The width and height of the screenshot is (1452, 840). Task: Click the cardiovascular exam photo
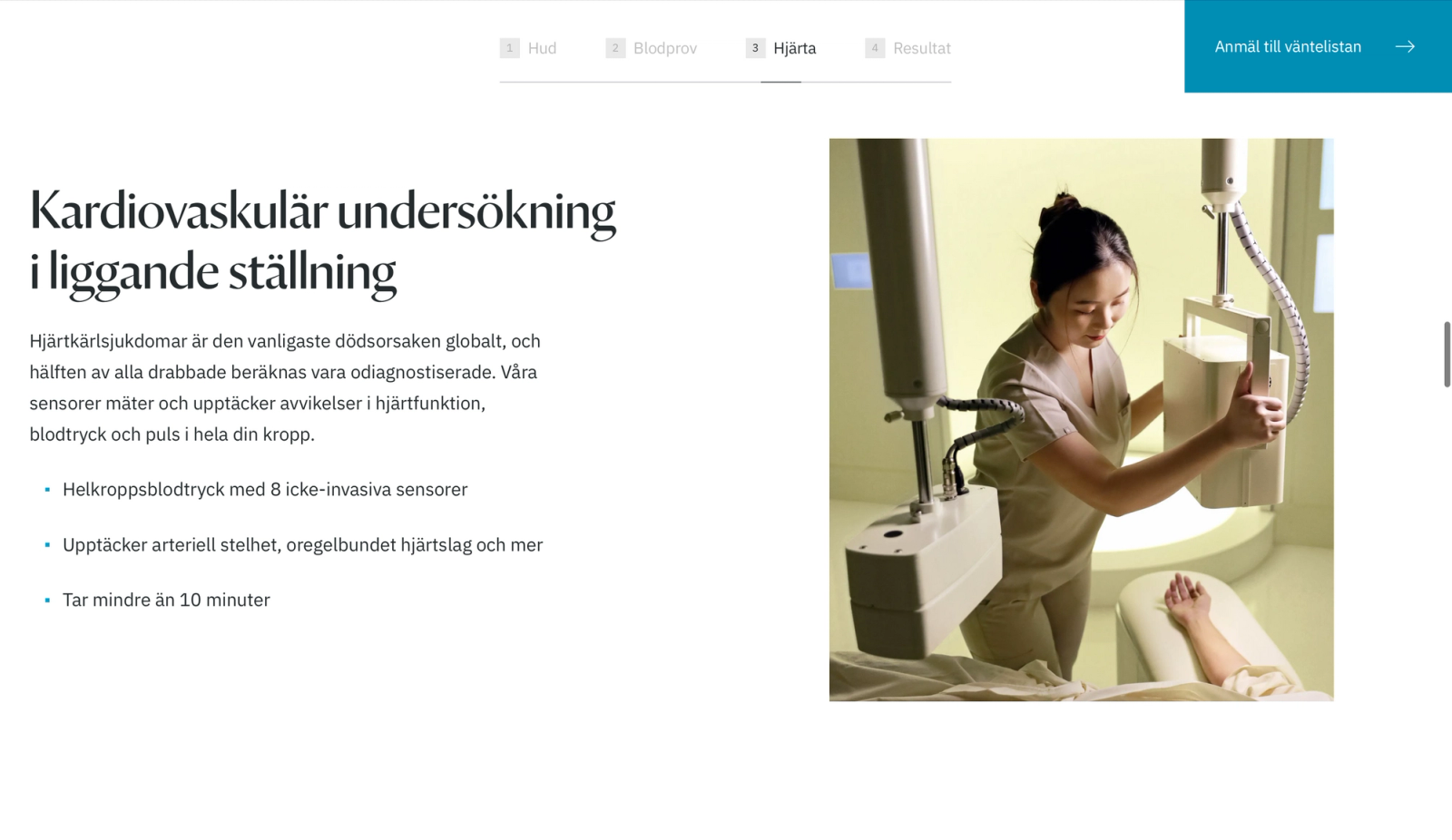(1082, 420)
